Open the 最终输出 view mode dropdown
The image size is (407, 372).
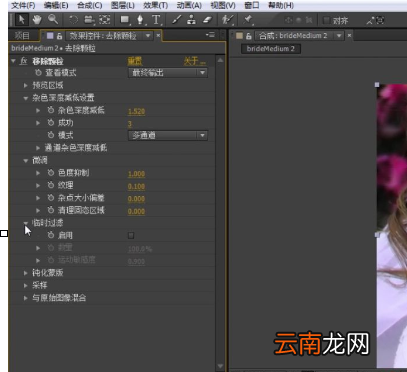click(168, 73)
